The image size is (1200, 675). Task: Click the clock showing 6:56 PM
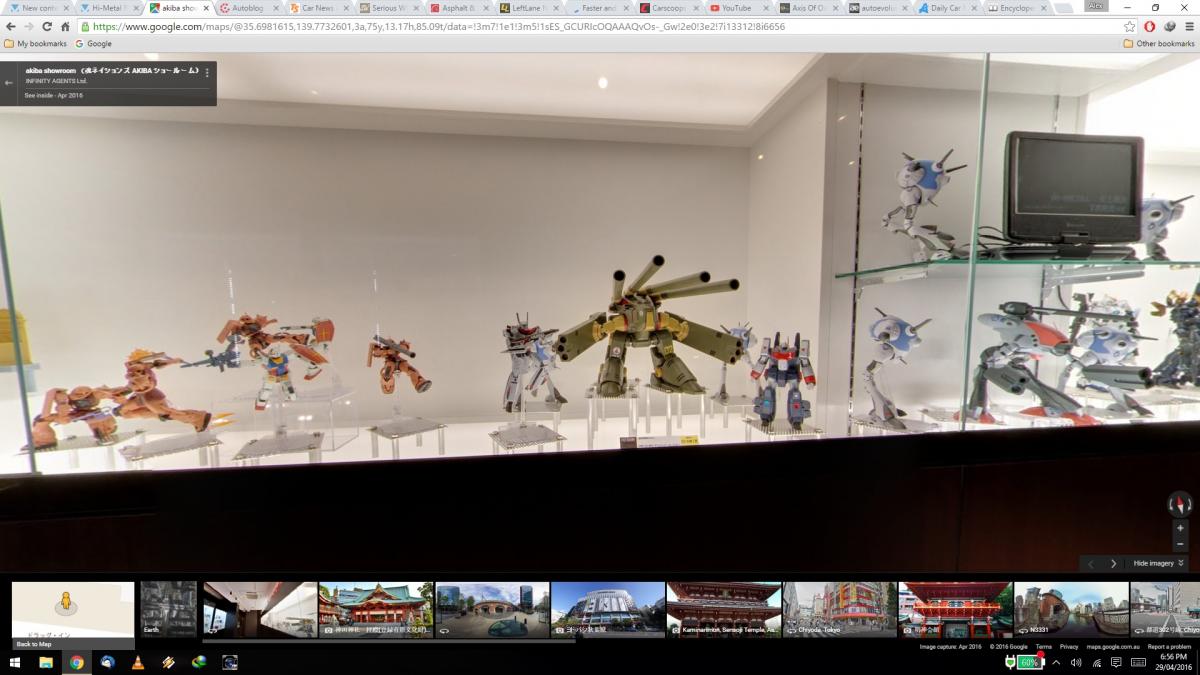(x=1174, y=657)
